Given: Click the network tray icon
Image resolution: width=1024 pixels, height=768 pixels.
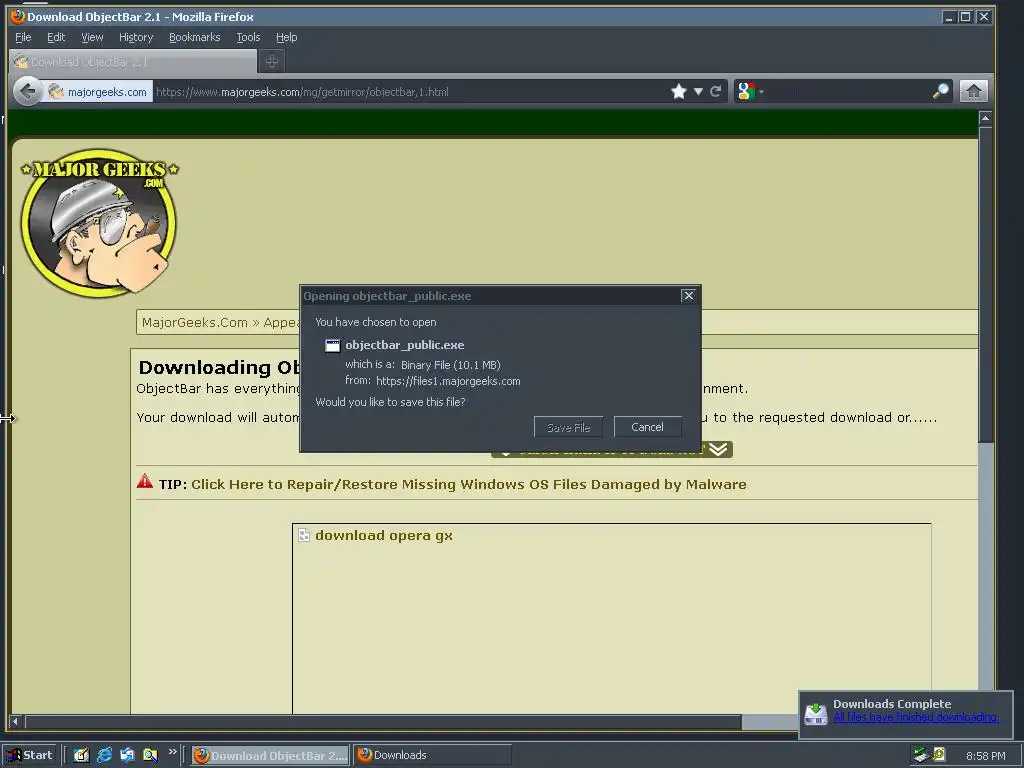Looking at the screenshot, I should click(x=921, y=755).
